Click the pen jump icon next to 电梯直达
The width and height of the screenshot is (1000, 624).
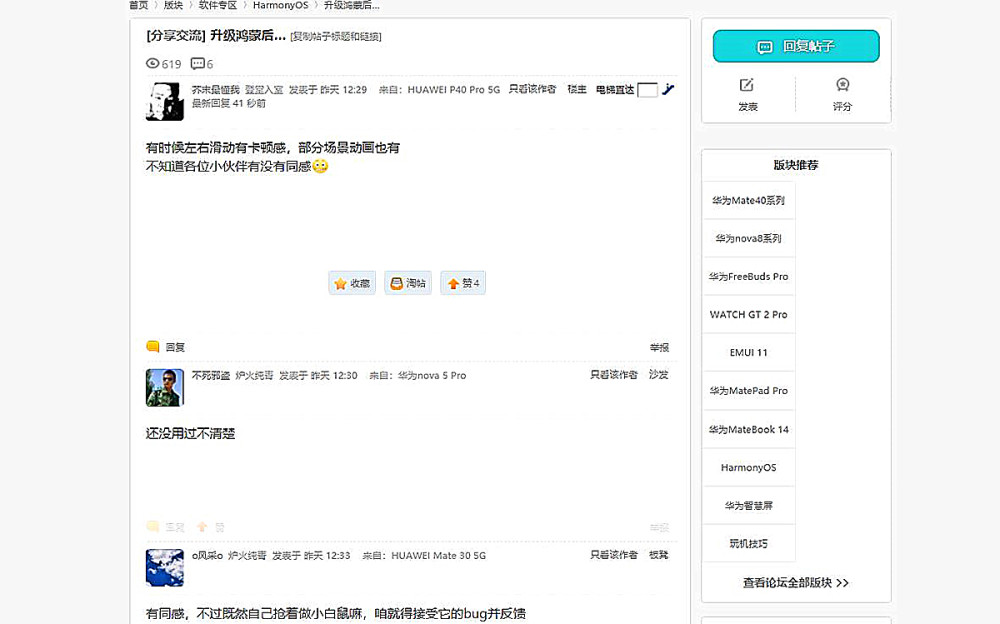coord(668,89)
